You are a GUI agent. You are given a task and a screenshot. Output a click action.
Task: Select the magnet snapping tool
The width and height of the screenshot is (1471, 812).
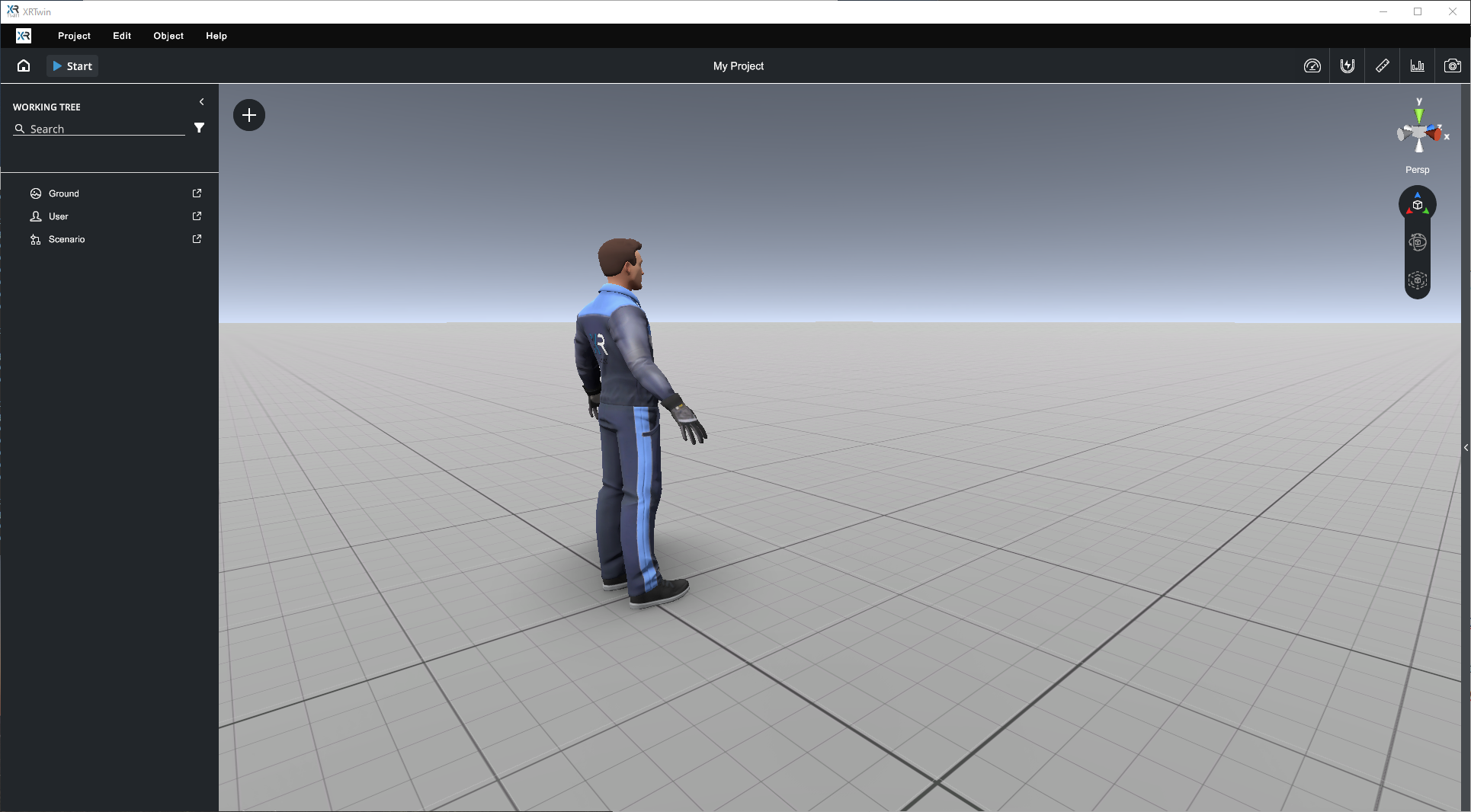point(1348,66)
